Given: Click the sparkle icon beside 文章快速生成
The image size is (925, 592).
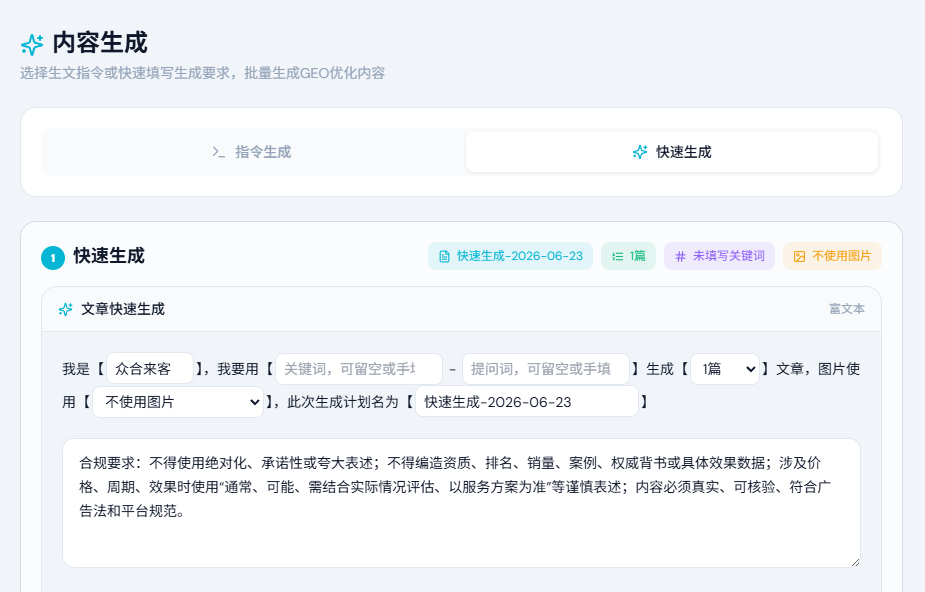Looking at the screenshot, I should [65, 309].
